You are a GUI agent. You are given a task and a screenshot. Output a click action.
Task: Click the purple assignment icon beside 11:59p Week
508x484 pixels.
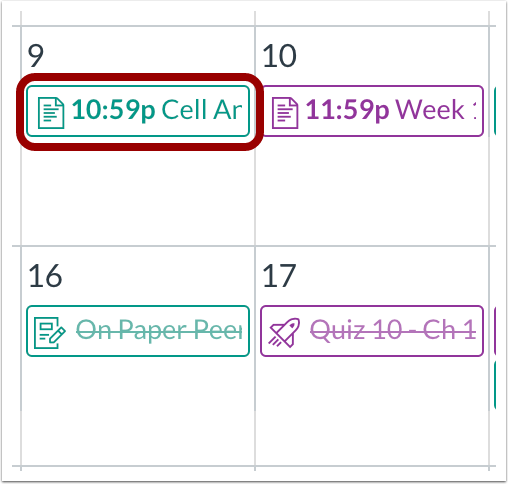pos(285,113)
